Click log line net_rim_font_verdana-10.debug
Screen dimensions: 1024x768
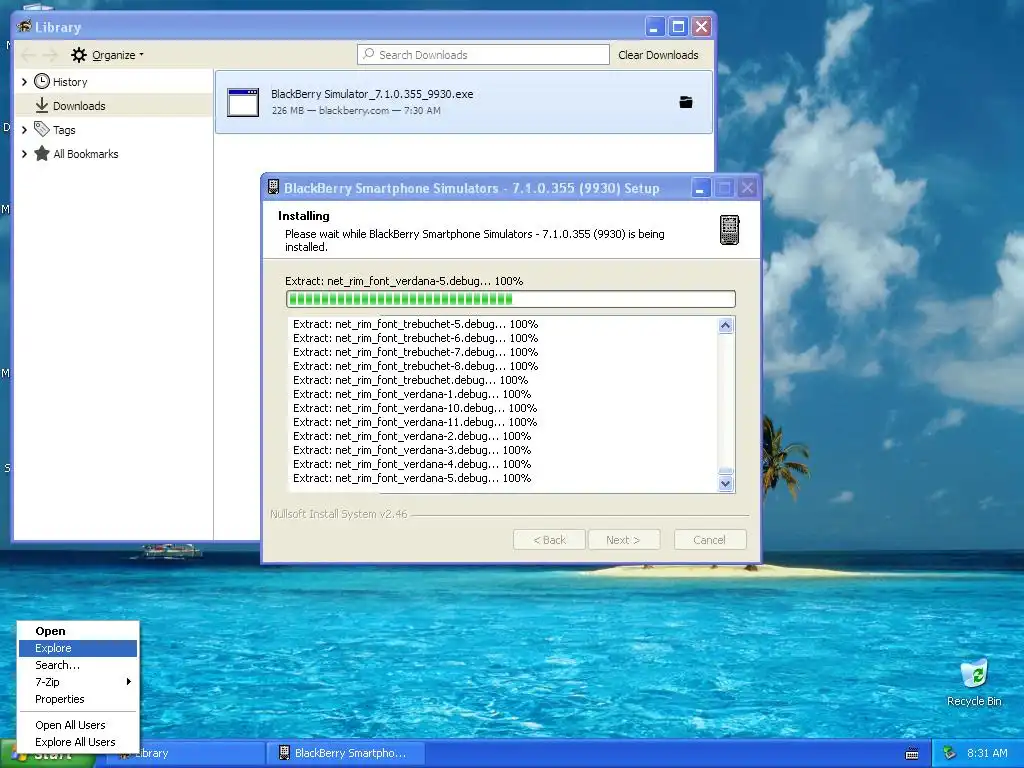[x=415, y=408]
